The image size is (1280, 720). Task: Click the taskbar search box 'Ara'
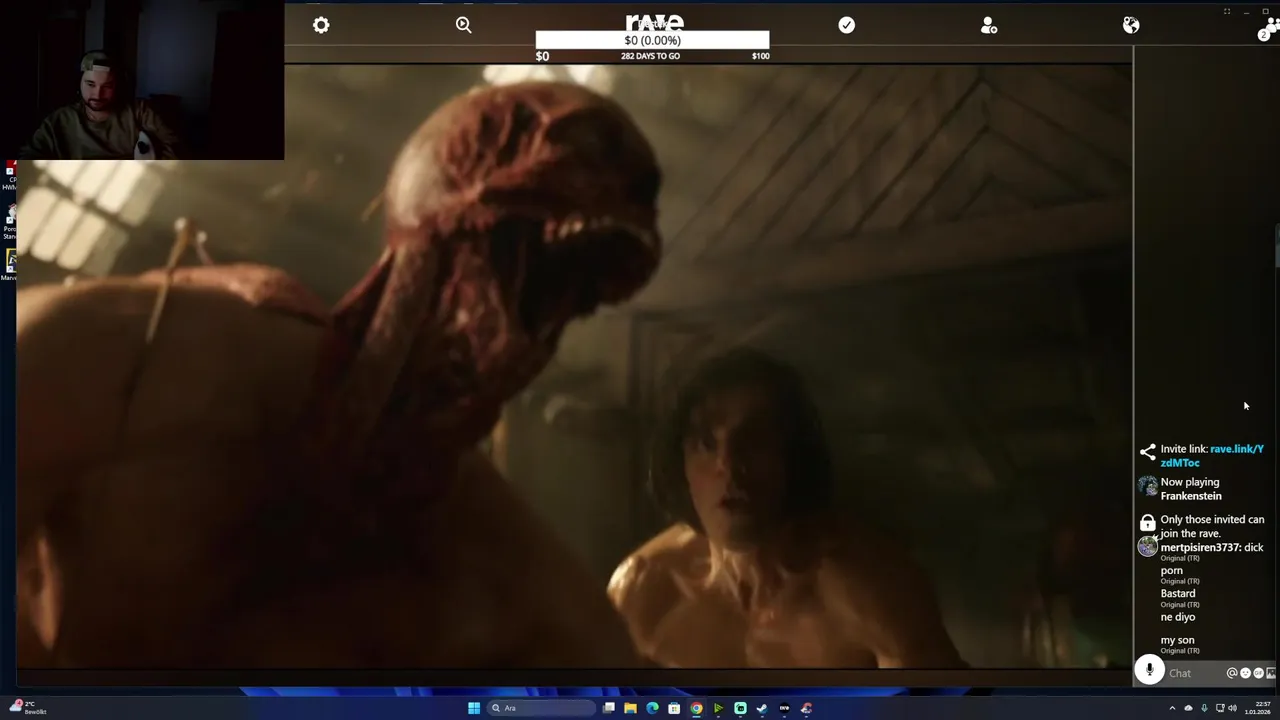click(x=541, y=708)
